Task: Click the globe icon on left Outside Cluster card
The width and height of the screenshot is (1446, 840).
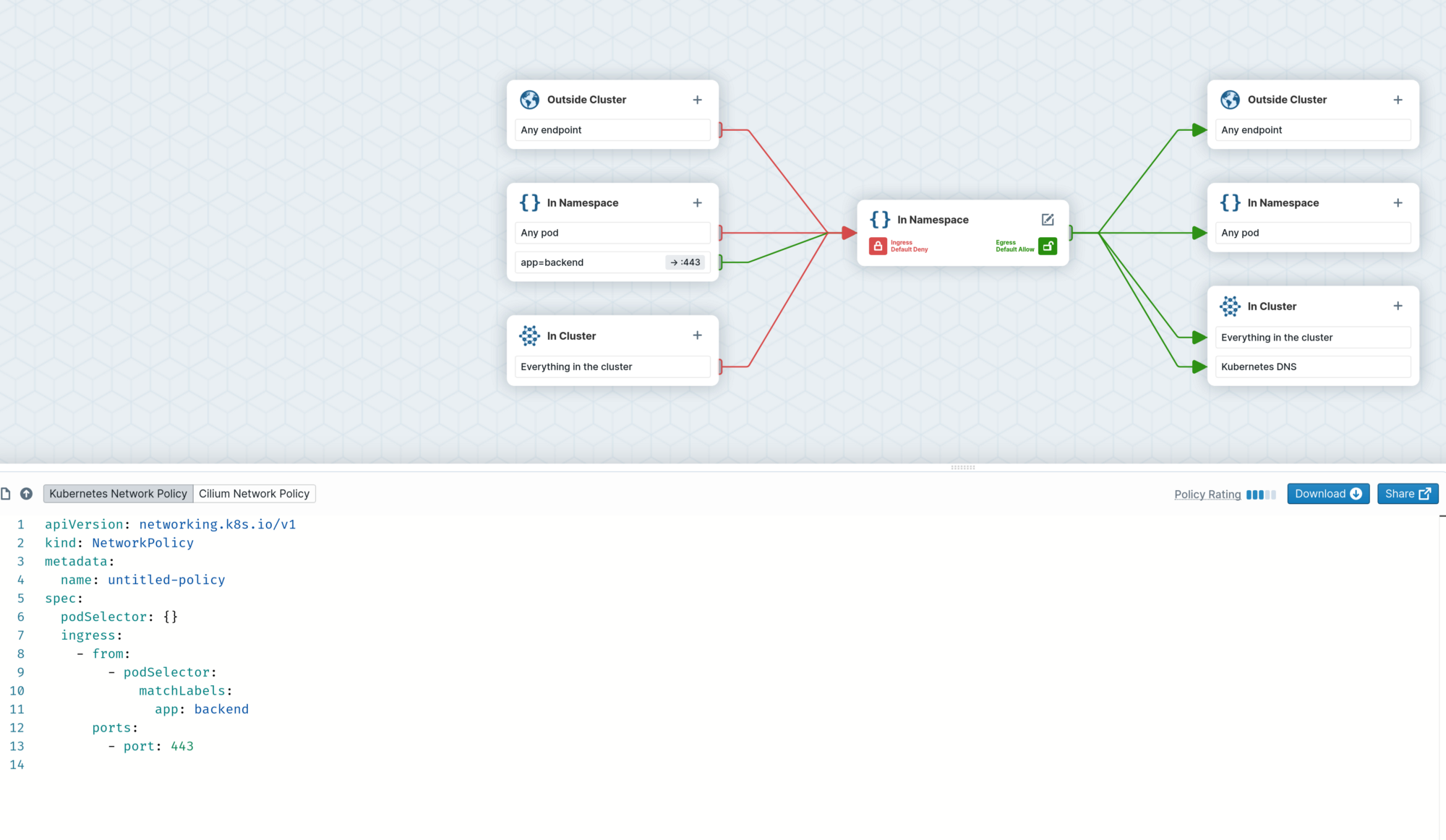Action: [x=529, y=100]
